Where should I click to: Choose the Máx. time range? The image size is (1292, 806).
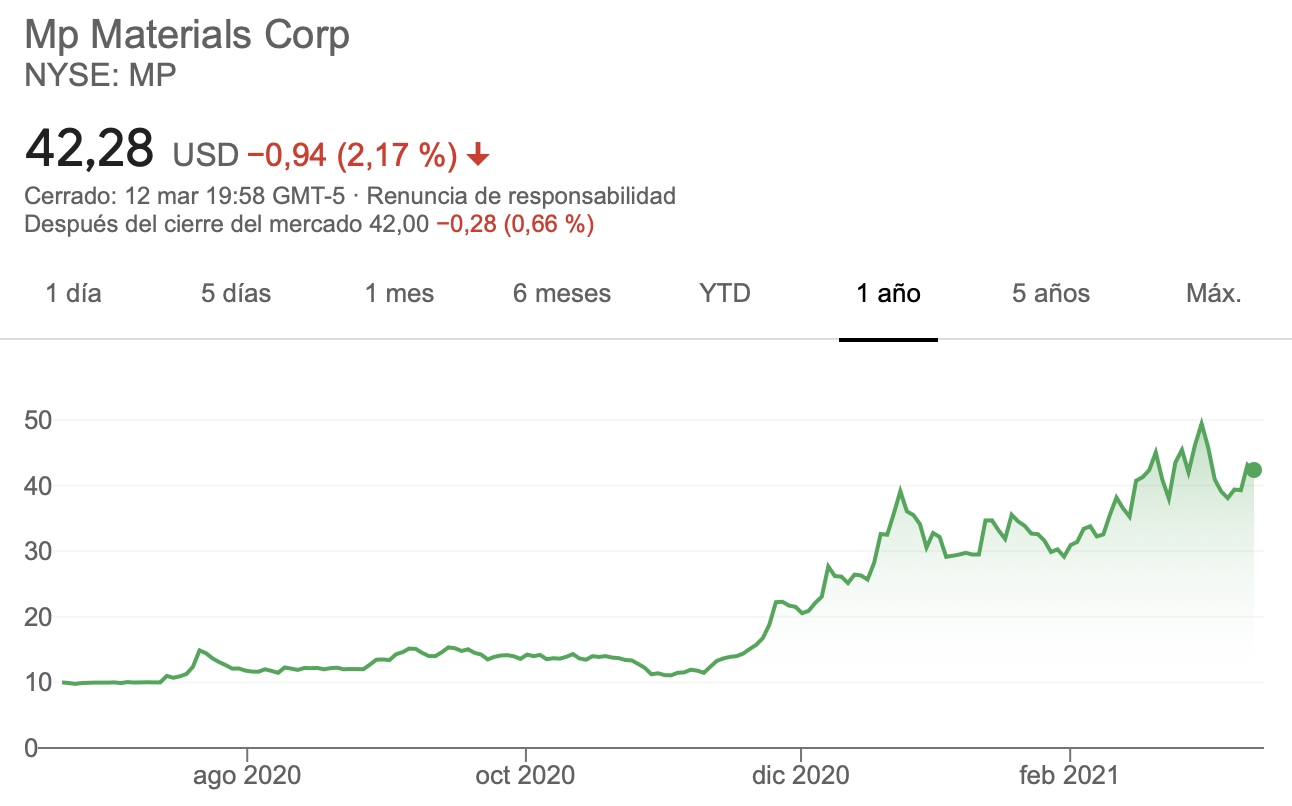click(1213, 294)
